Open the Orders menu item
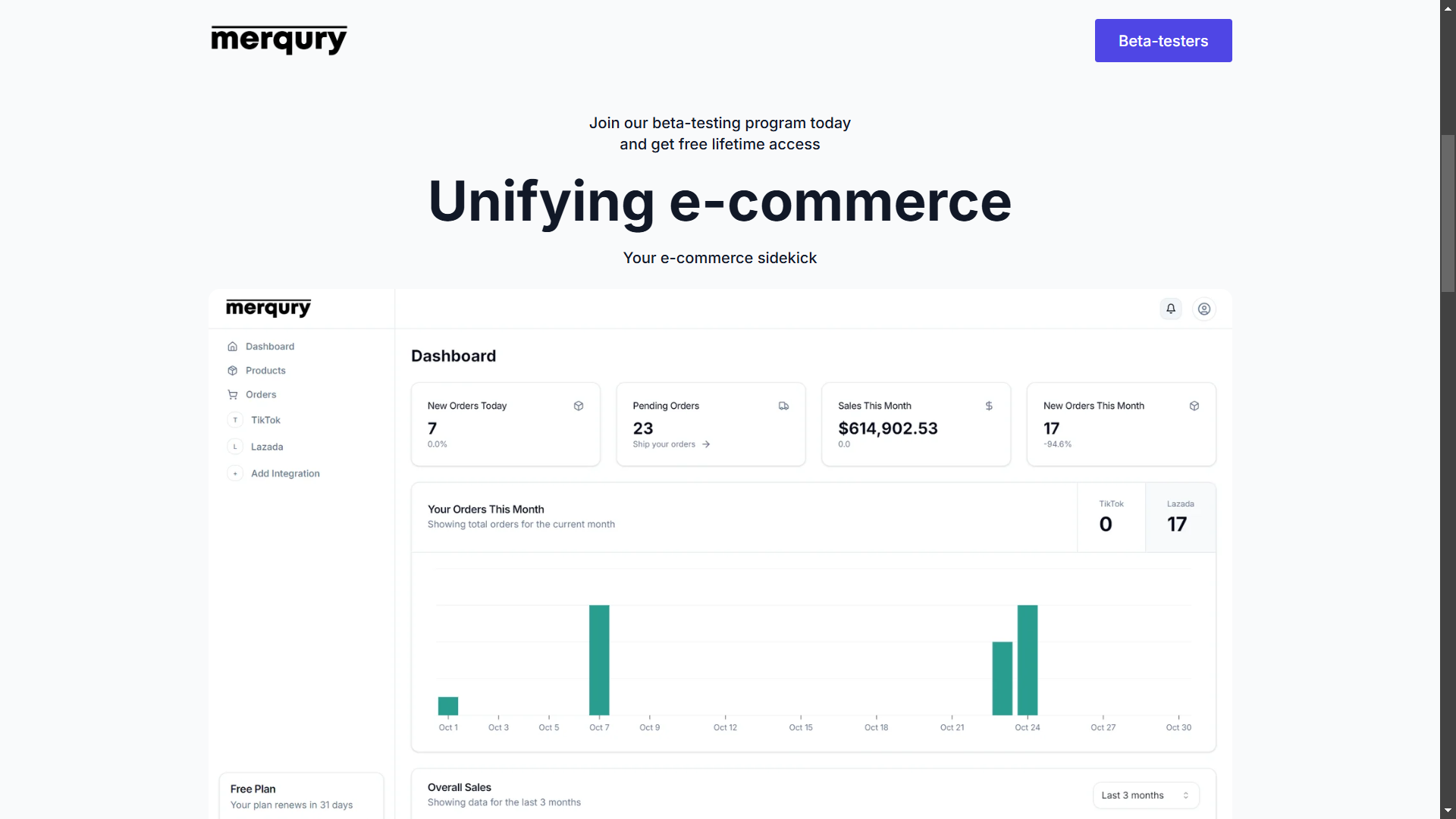 click(x=261, y=394)
